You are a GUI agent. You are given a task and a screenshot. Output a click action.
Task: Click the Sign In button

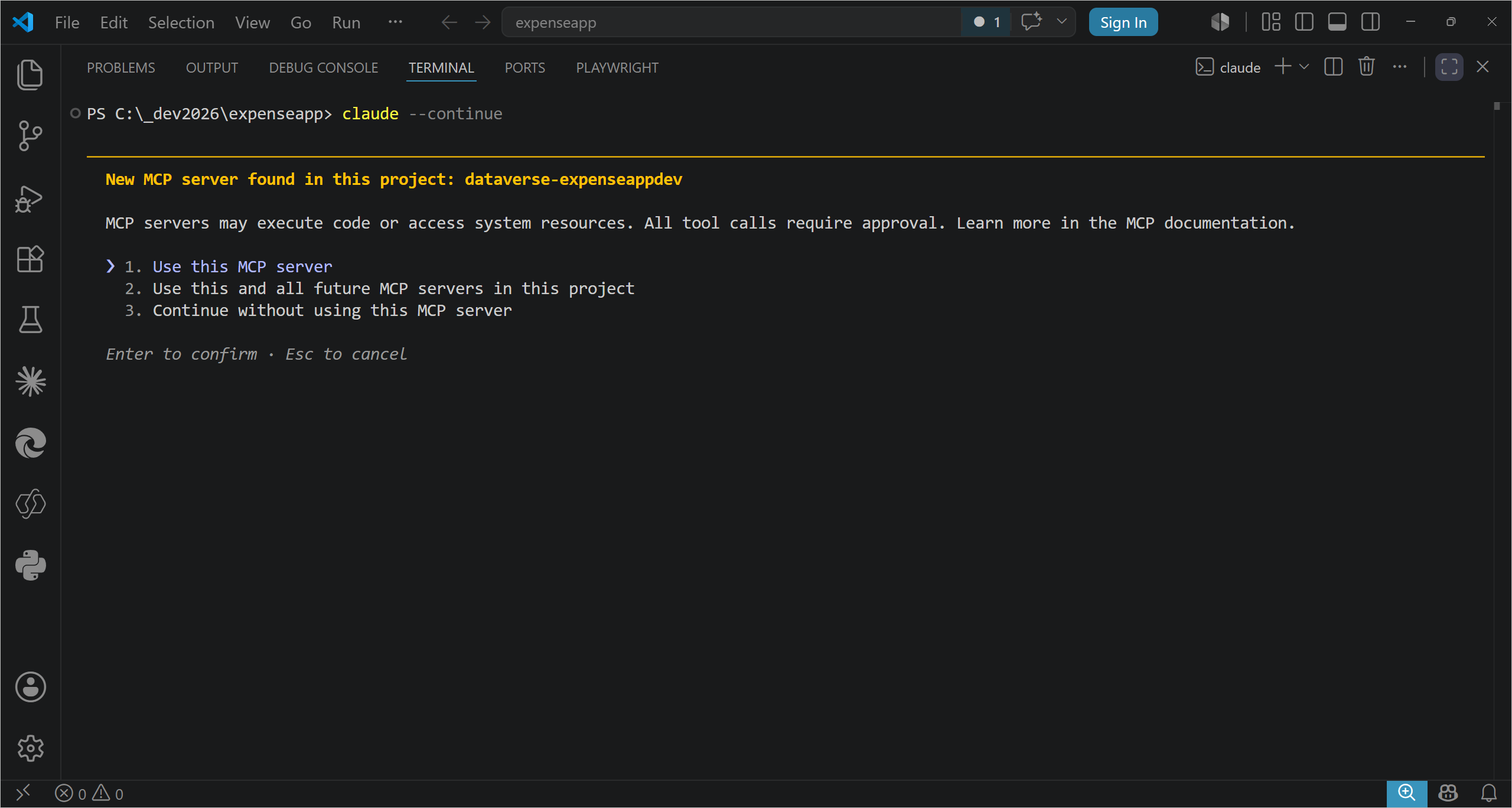point(1123,22)
